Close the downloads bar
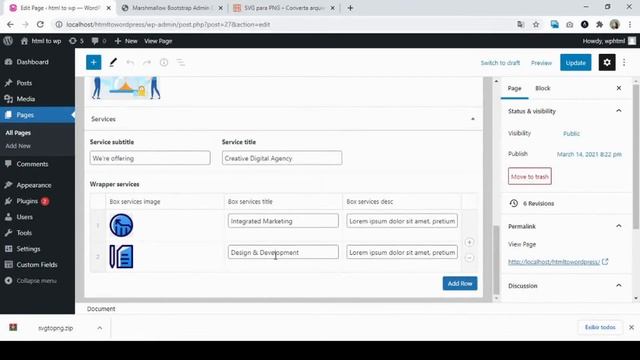640x360 pixels. coord(631,327)
